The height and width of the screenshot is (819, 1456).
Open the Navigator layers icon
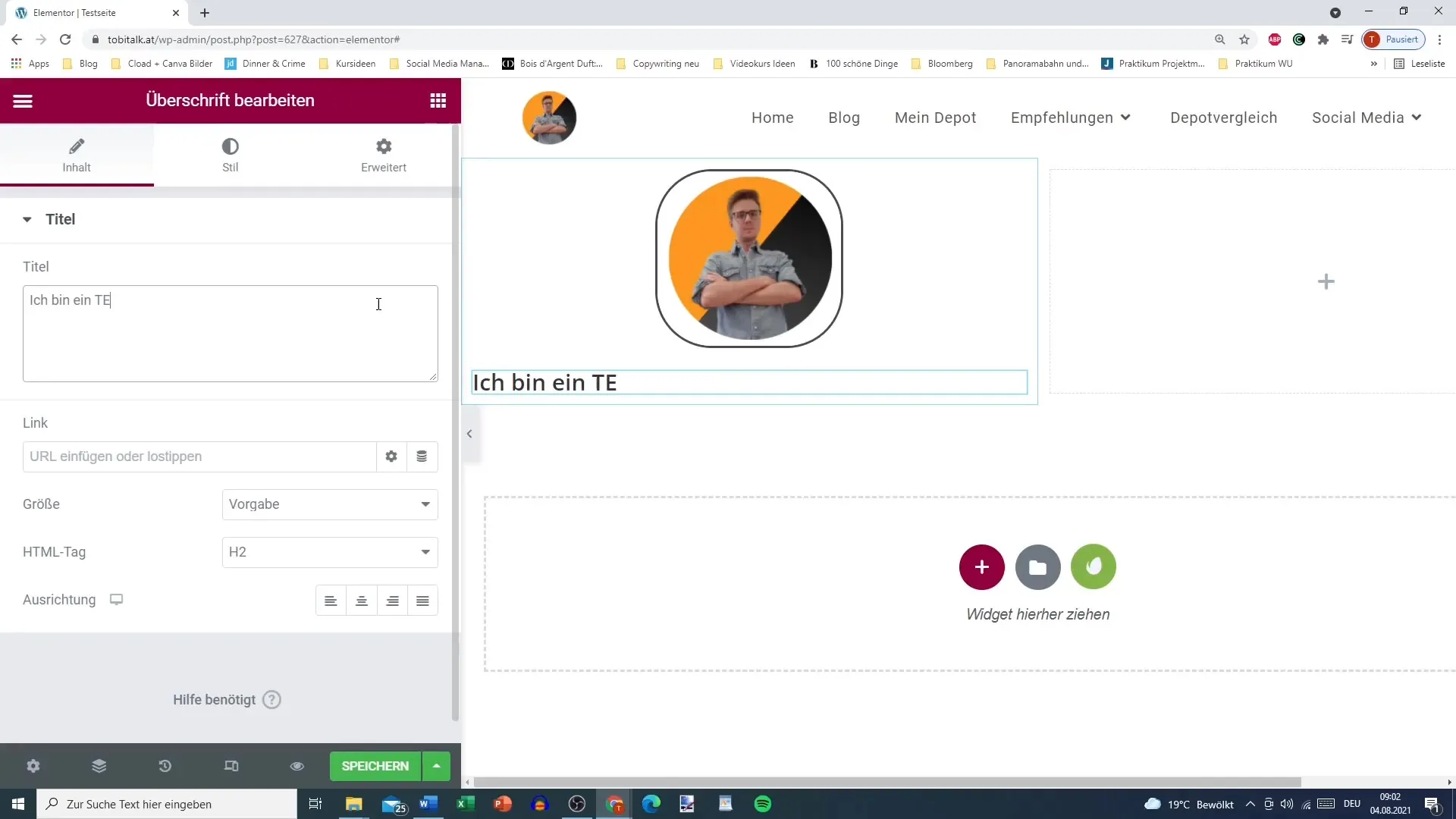pyautogui.click(x=99, y=766)
